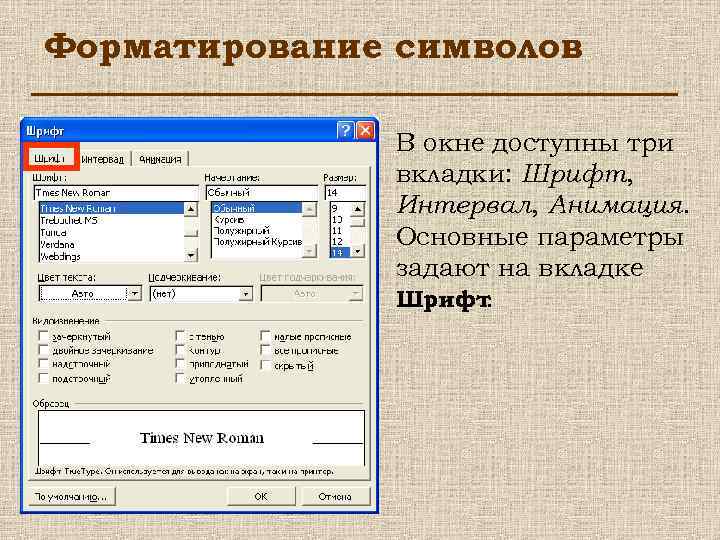
Task: Enable the зачеркнутый checkbox
Action: tap(43, 337)
